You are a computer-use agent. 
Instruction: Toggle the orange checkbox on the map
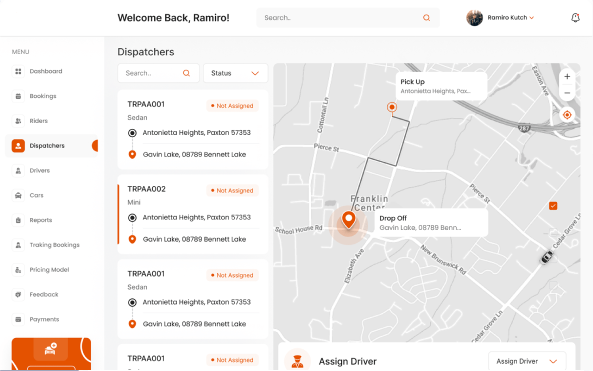553,206
